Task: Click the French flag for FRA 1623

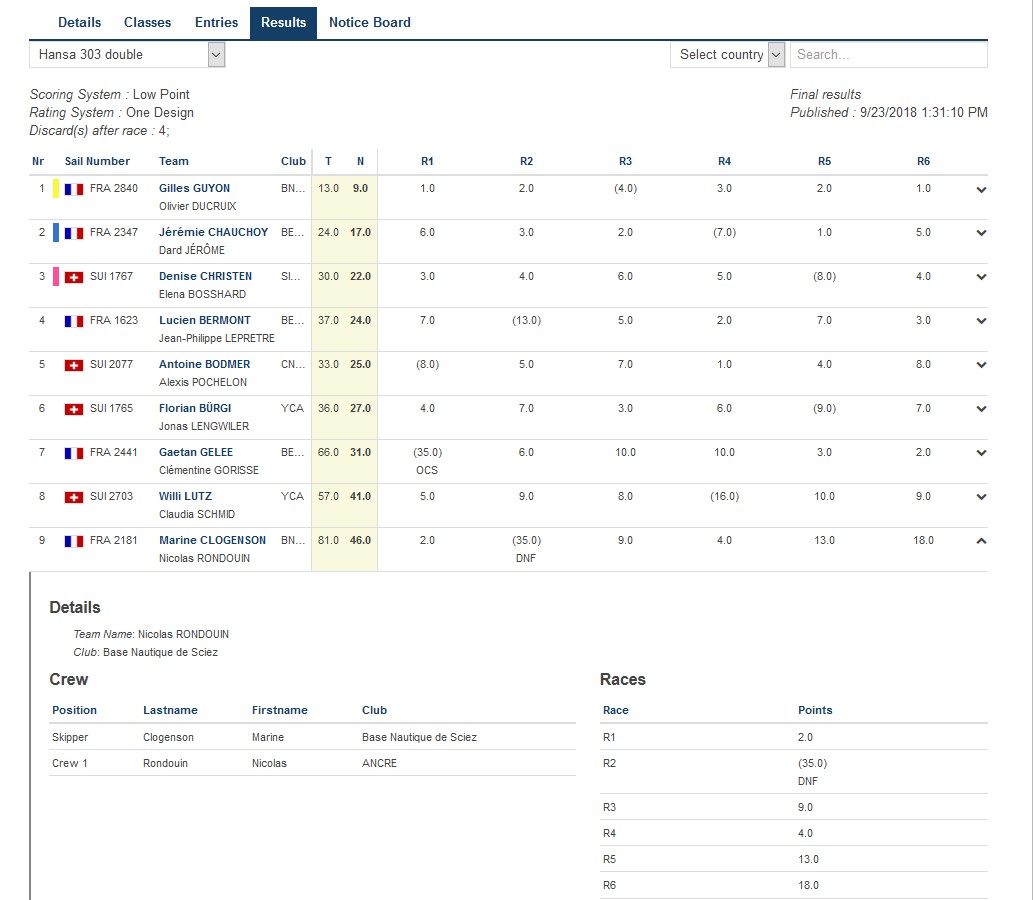Action: 74,322
